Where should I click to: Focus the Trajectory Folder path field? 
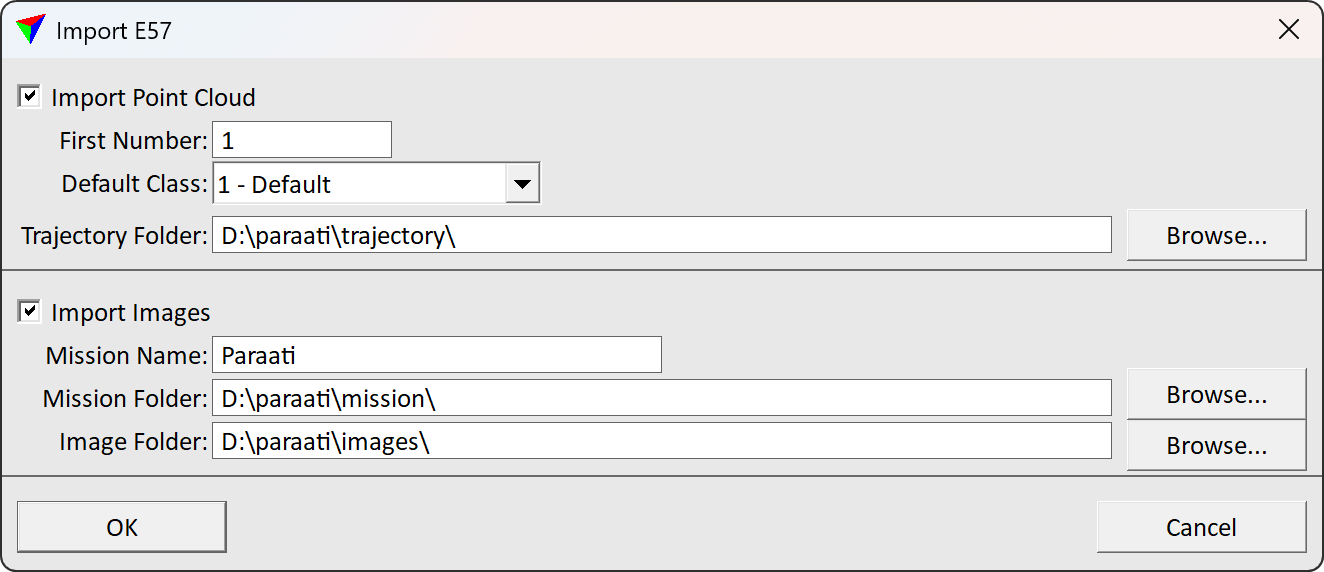pos(661,236)
